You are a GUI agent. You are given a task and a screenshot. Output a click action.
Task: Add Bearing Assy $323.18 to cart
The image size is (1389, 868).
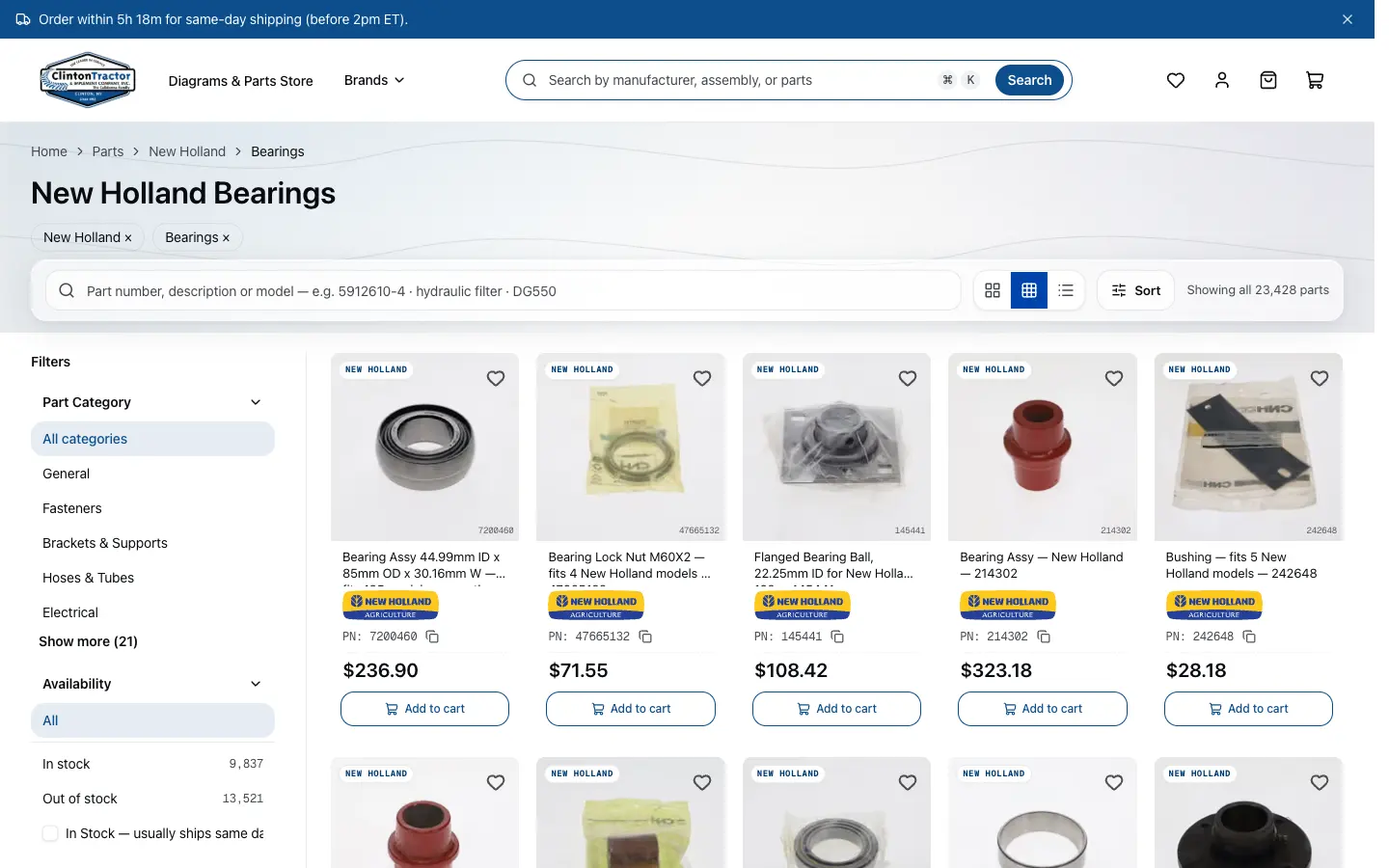point(1043,709)
